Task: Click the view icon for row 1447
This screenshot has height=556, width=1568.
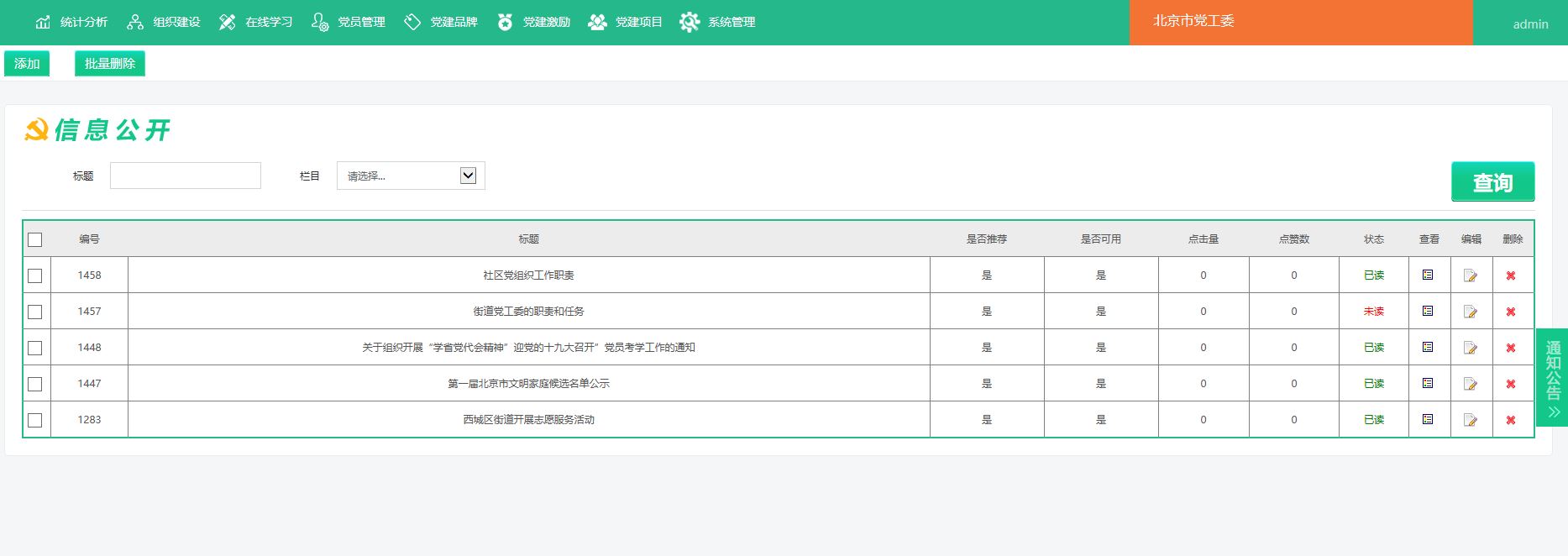Action: (1428, 383)
